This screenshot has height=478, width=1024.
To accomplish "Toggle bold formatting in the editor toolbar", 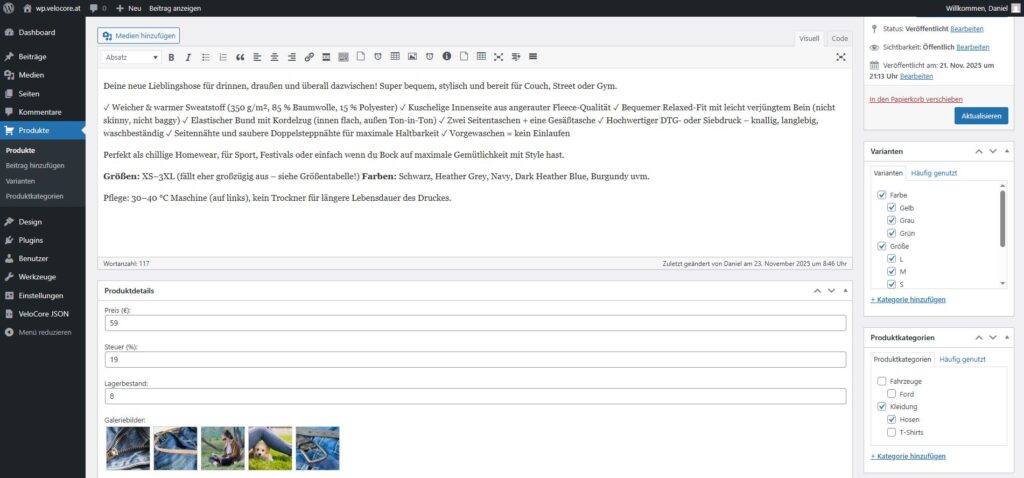I will (x=172, y=57).
